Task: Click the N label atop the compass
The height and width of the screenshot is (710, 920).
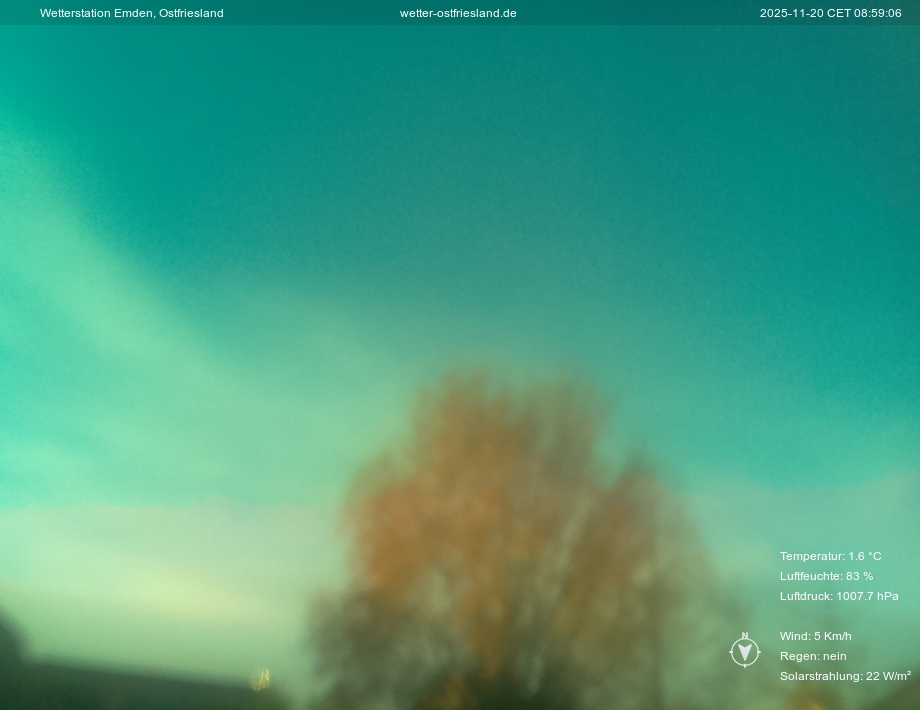Action: pos(745,636)
